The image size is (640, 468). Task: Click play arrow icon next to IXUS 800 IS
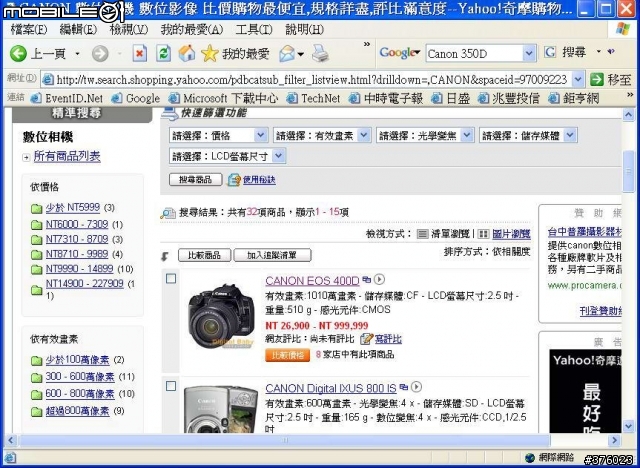[x=416, y=386]
